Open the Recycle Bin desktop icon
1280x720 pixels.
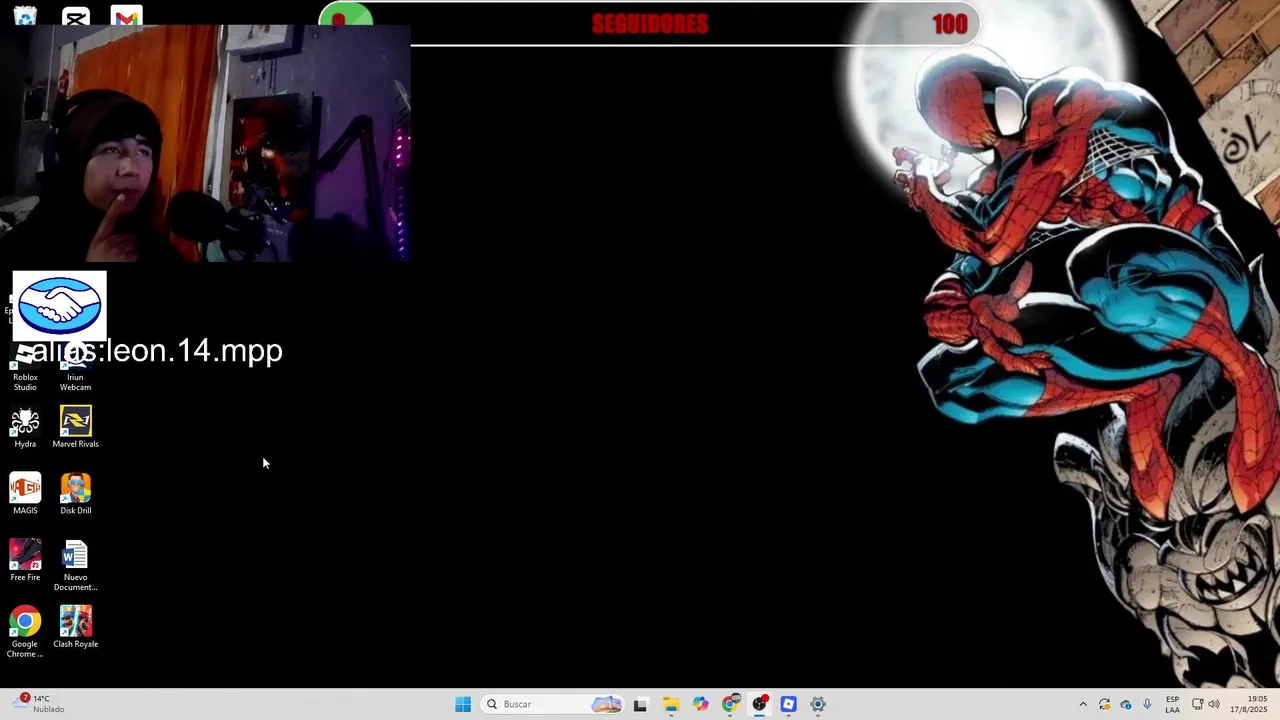click(x=25, y=14)
